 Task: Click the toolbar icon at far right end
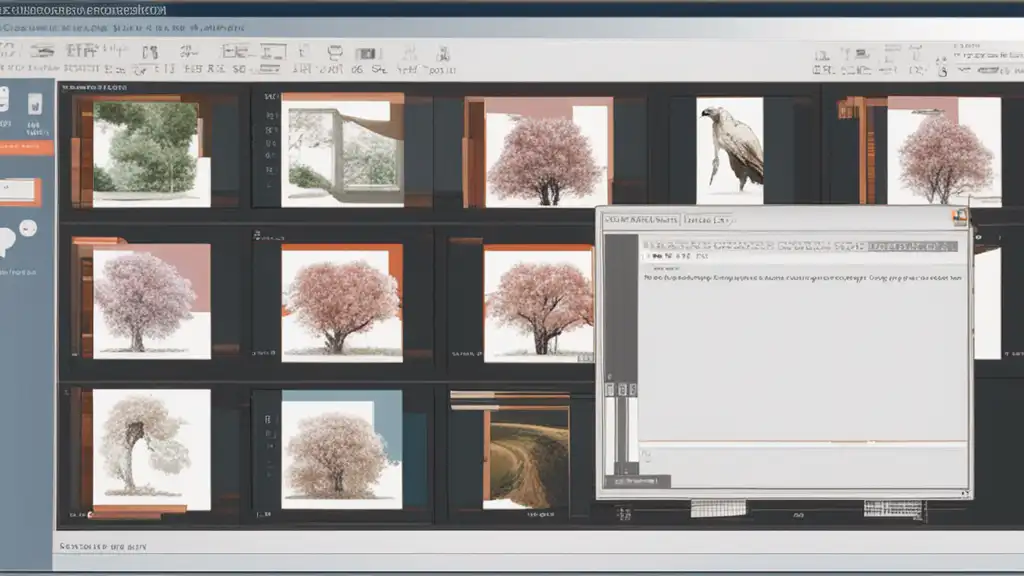pyautogui.click(x=1011, y=70)
